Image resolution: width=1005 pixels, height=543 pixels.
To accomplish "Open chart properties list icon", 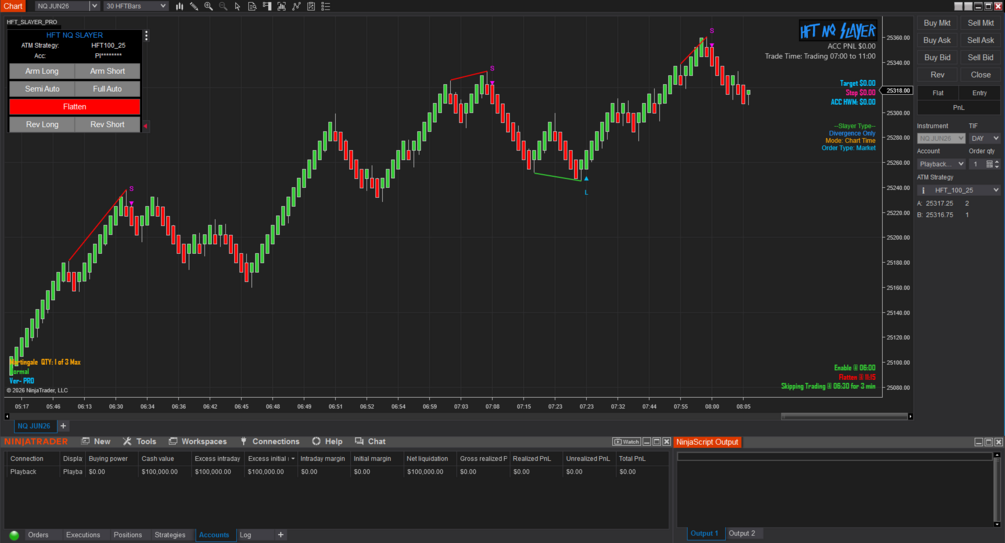I will coord(326,6).
